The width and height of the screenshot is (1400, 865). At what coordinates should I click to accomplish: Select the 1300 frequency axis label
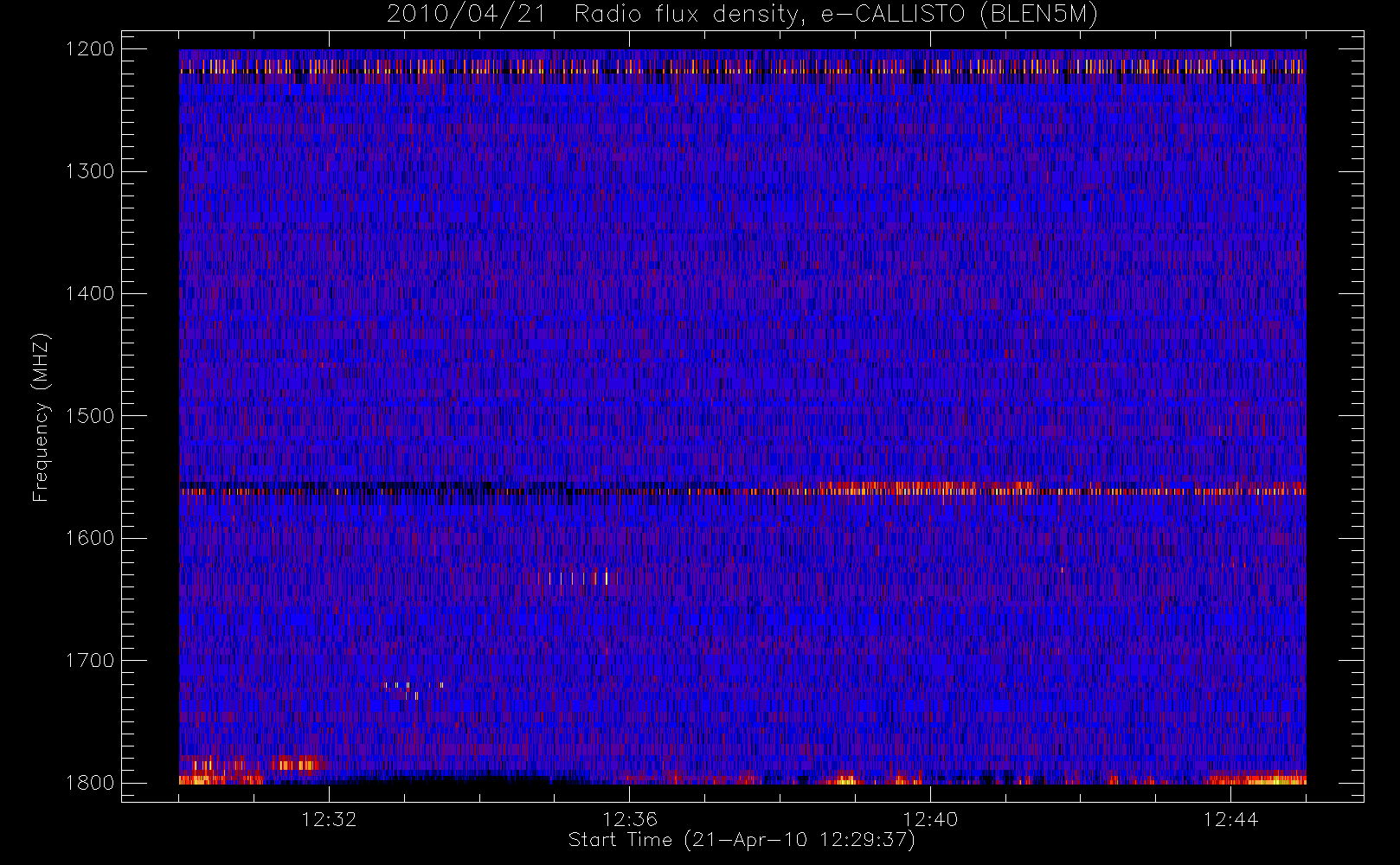point(90,171)
